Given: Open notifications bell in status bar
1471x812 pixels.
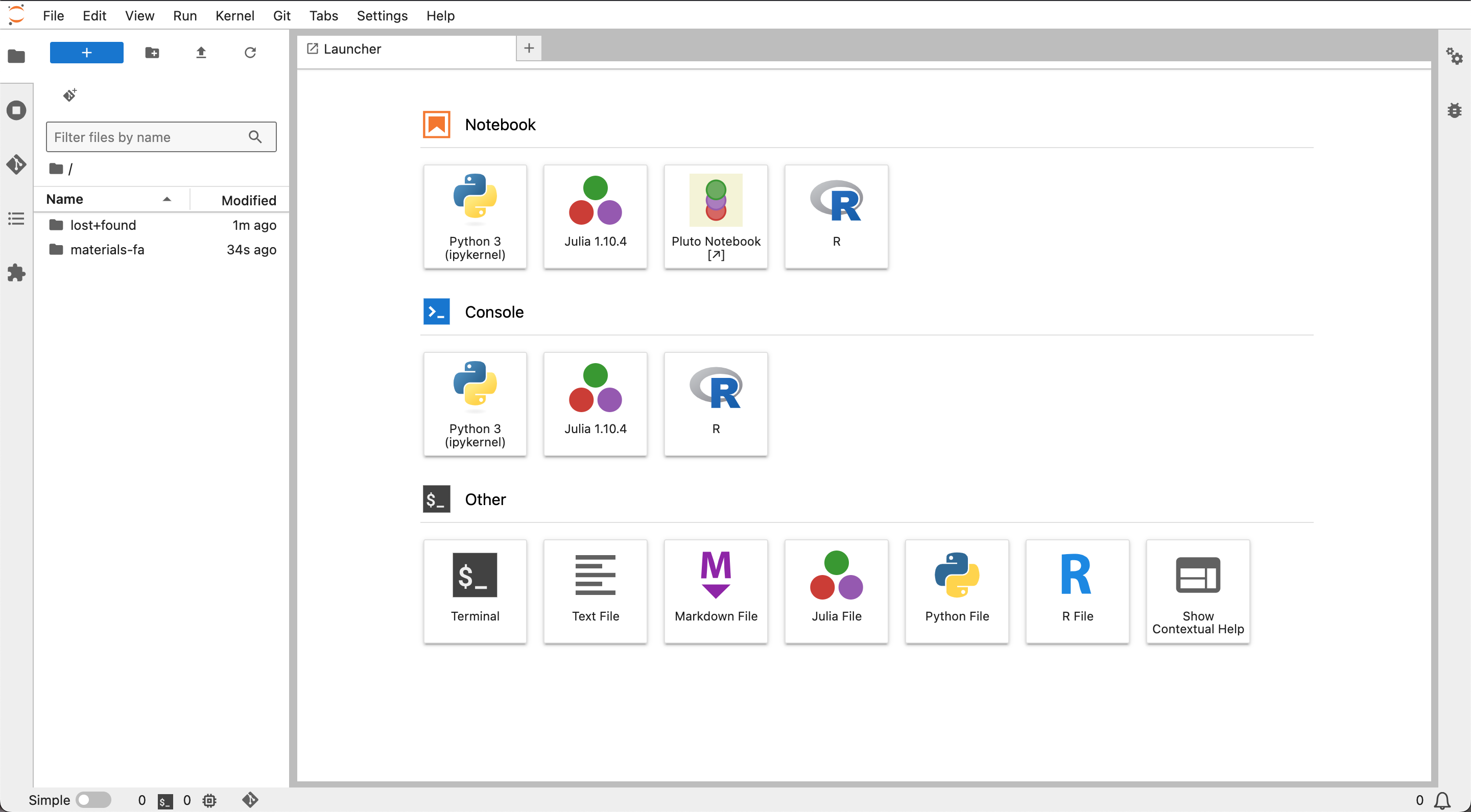Looking at the screenshot, I should point(1442,800).
